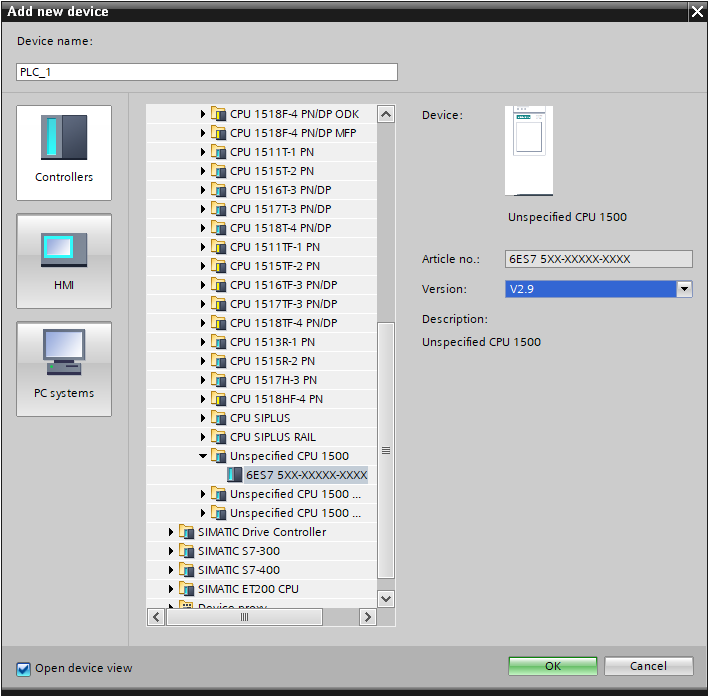Click the CPU 1516T-3 PN/DP folder icon
Image resolution: width=709 pixels, height=697 pixels.
[x=218, y=190]
